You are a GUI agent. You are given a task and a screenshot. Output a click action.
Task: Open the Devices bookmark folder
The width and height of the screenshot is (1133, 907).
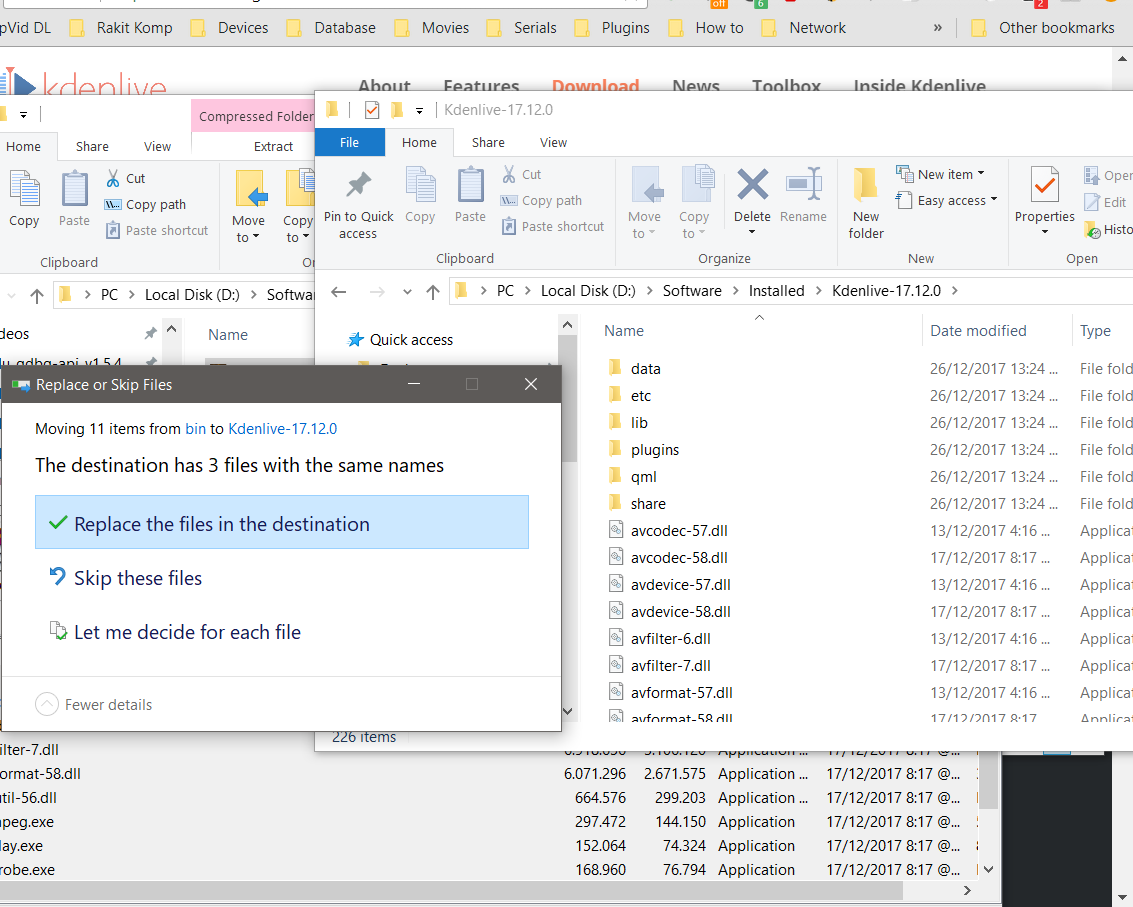pos(230,27)
